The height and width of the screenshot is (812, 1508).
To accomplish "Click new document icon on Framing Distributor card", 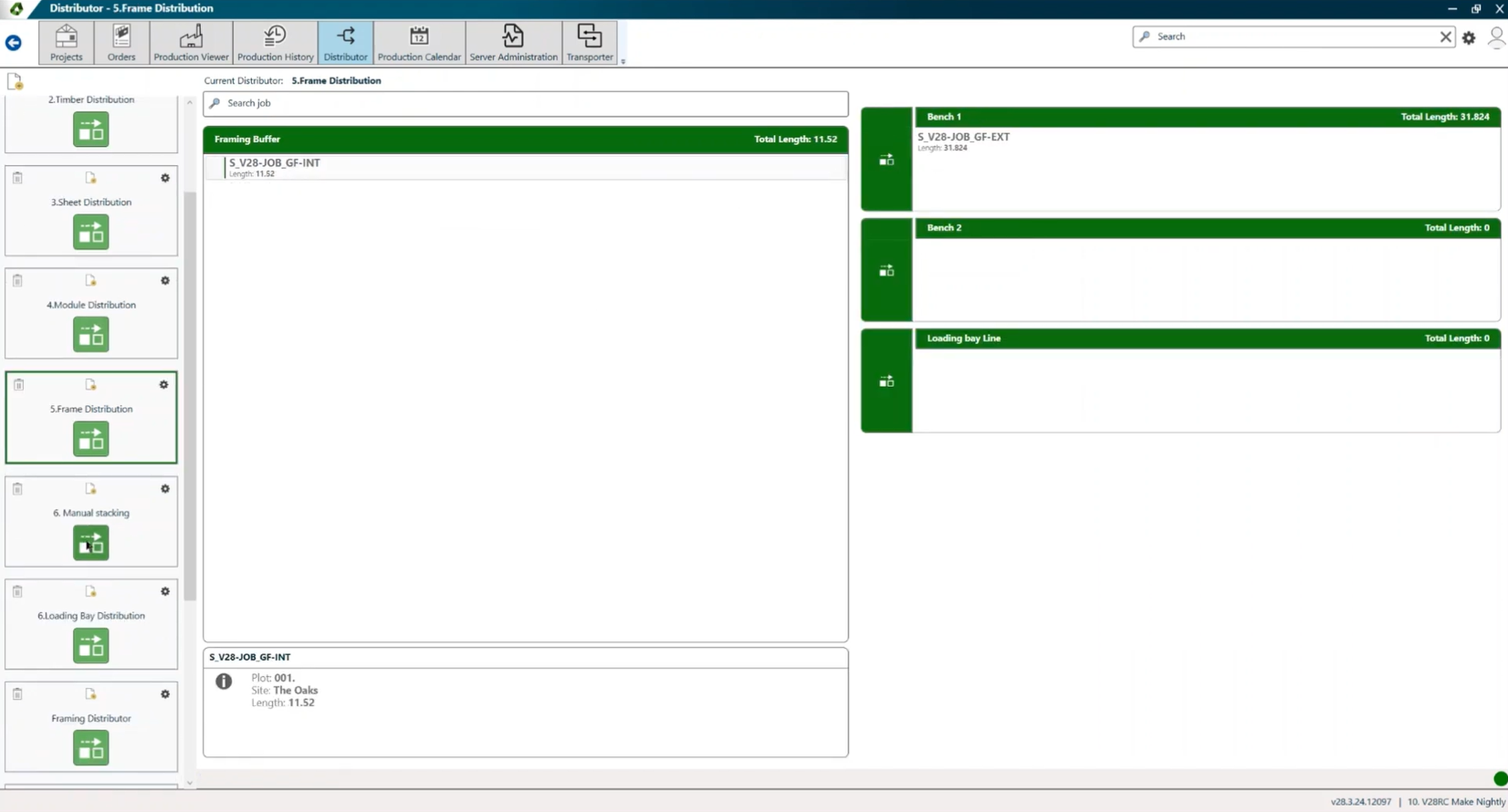I will (x=91, y=694).
